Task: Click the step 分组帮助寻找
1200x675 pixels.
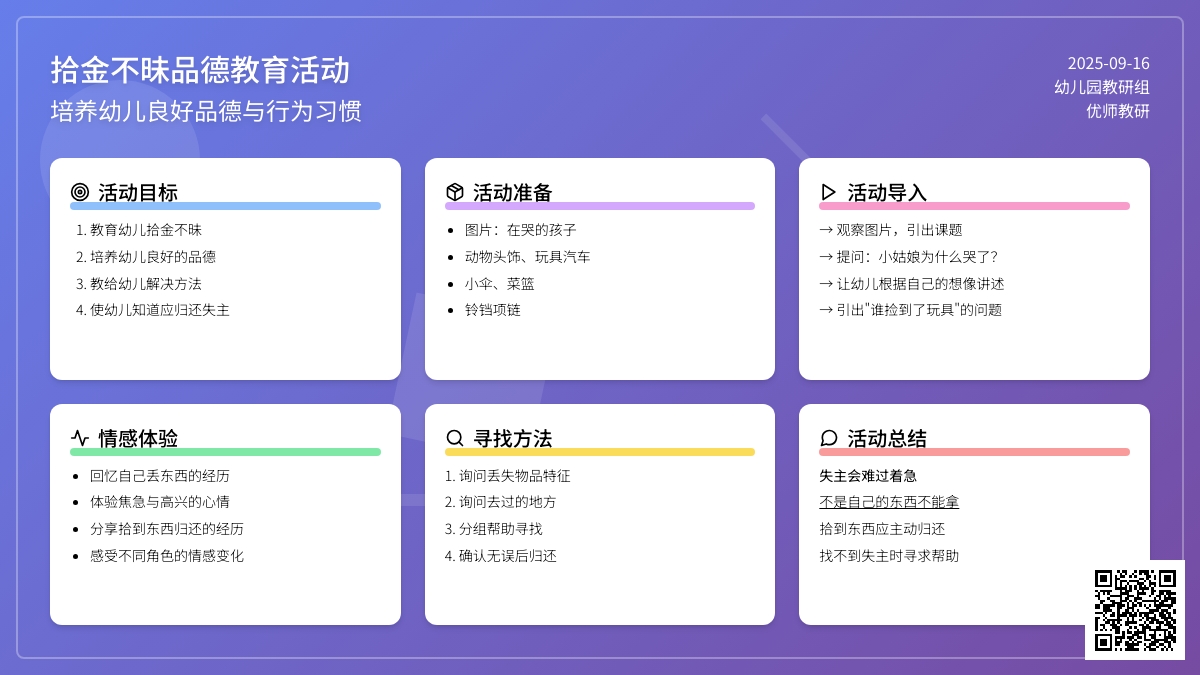Action: [x=500, y=529]
